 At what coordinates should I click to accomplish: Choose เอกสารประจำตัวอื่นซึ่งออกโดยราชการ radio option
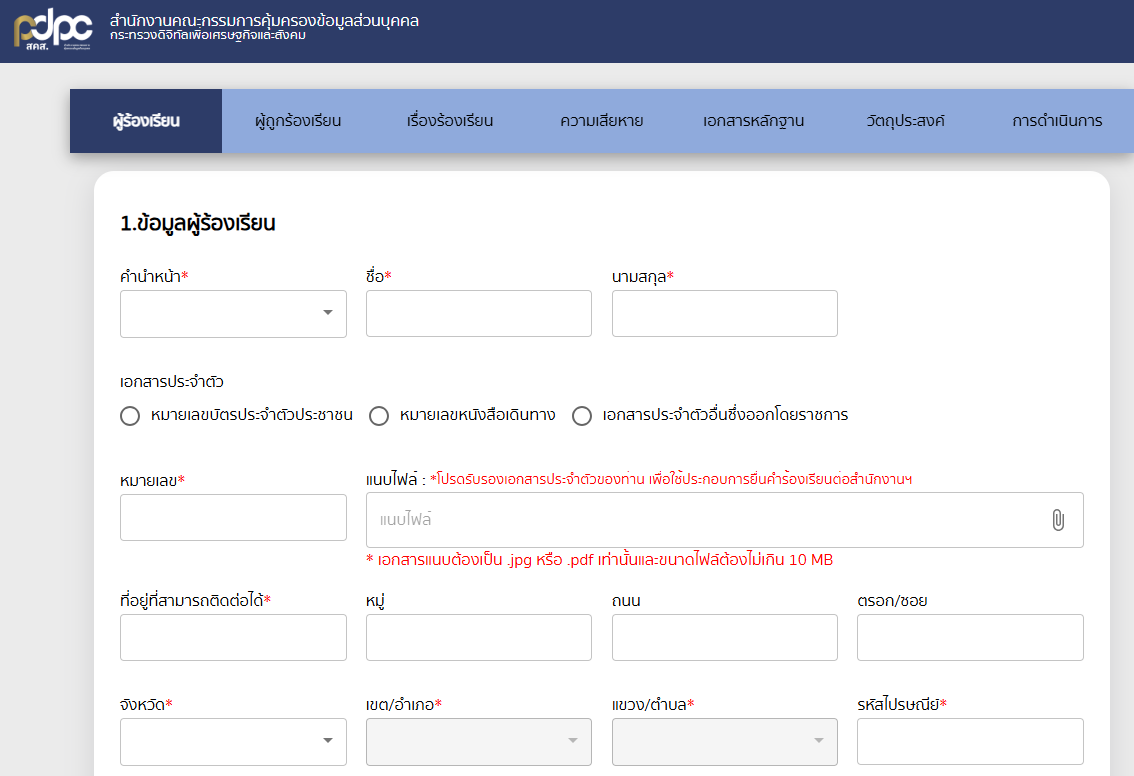coord(582,416)
